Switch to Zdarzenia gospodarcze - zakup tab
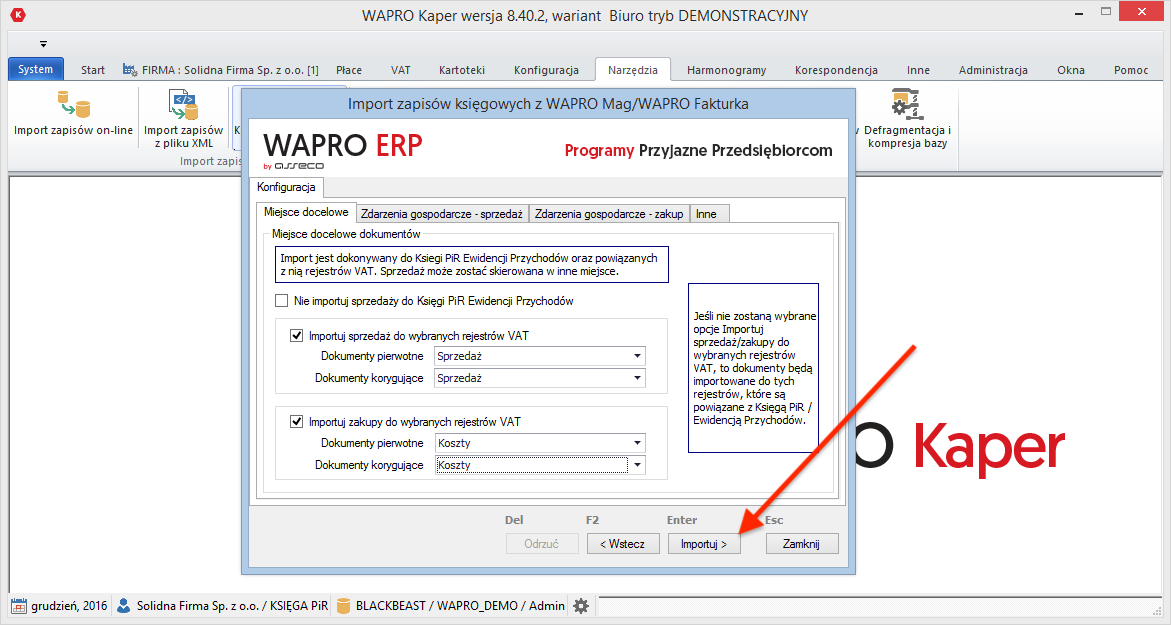Viewport: 1171px width, 625px height. coord(613,212)
